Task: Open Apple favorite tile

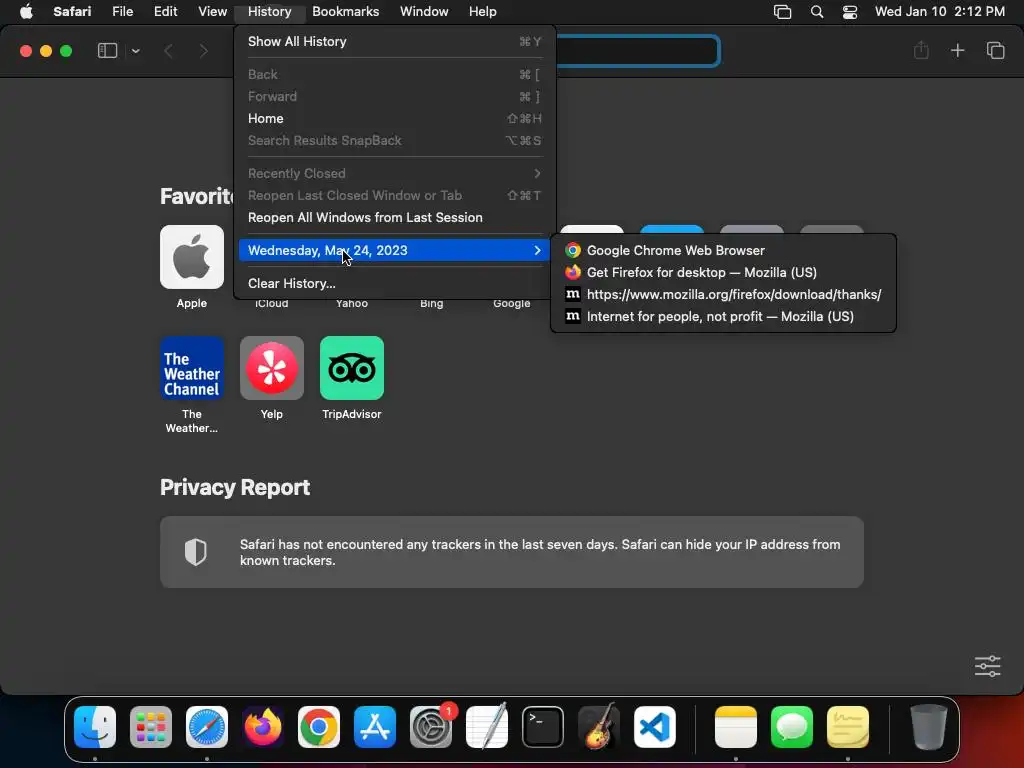Action: (191, 257)
